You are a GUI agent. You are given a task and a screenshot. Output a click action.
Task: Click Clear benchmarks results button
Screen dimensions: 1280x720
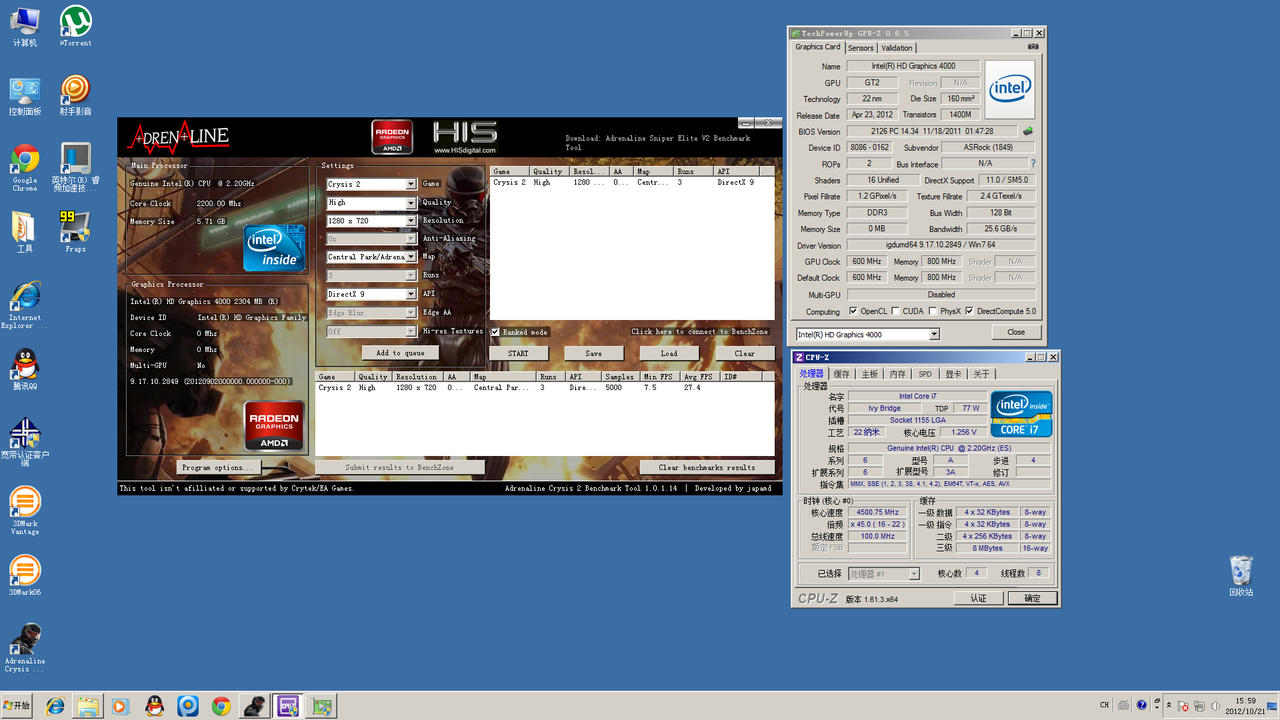706,467
